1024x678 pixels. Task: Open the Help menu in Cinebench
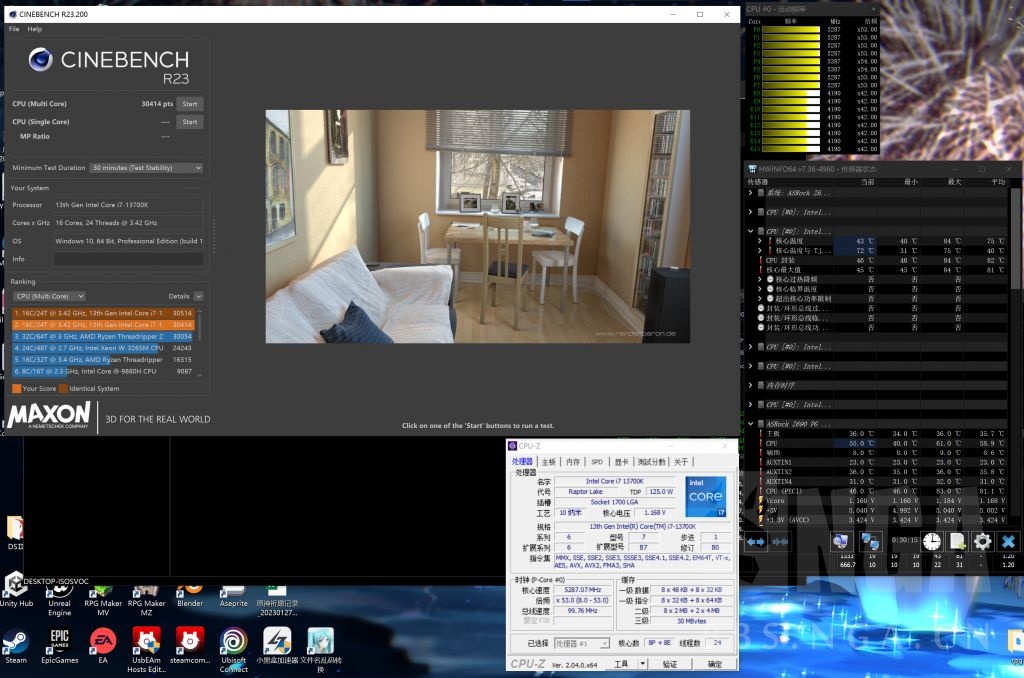click(35, 29)
